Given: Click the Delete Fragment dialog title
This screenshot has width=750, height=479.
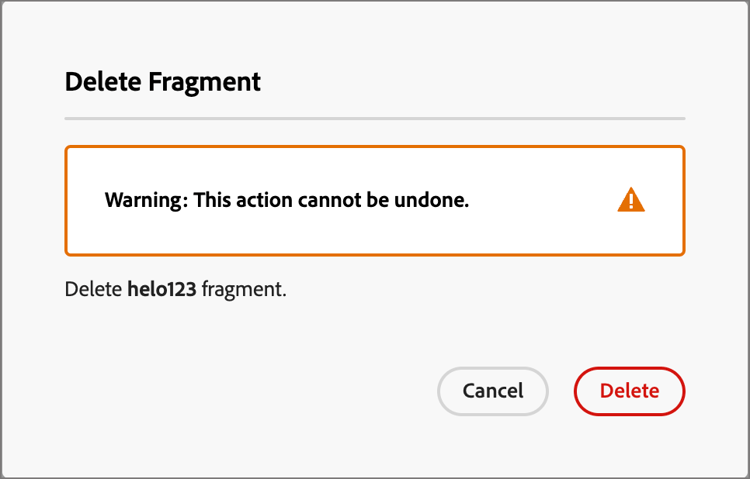Looking at the screenshot, I should [x=162, y=82].
